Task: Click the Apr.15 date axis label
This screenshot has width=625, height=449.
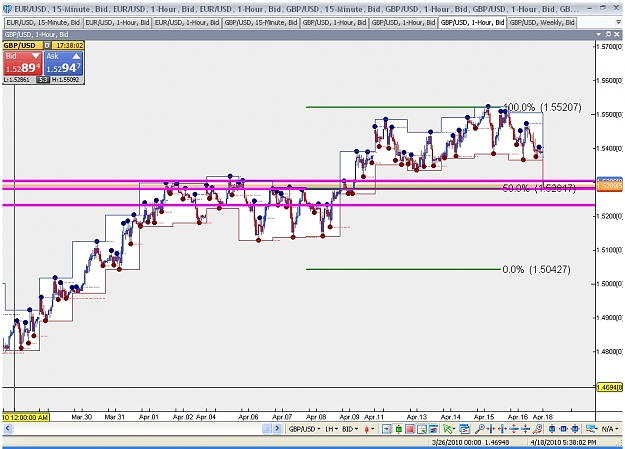Action: pos(484,417)
